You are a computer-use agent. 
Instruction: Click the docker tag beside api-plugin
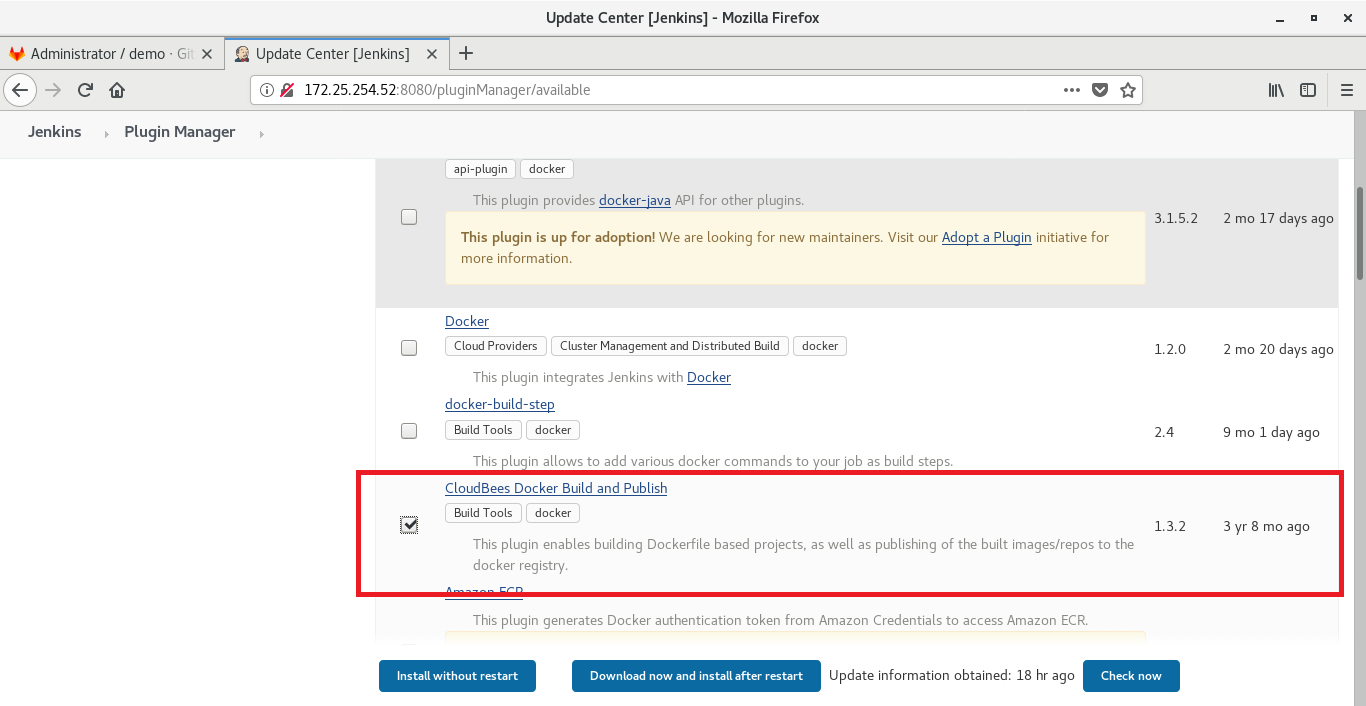pyautogui.click(x=547, y=169)
